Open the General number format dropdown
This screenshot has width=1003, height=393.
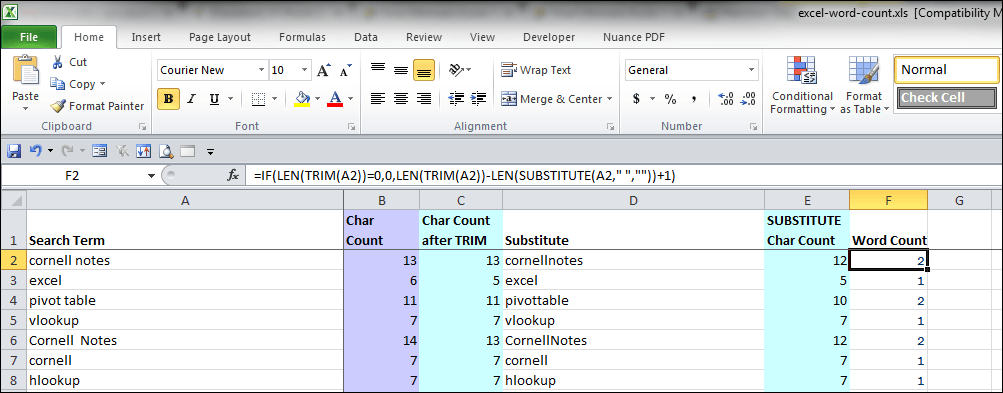point(752,70)
